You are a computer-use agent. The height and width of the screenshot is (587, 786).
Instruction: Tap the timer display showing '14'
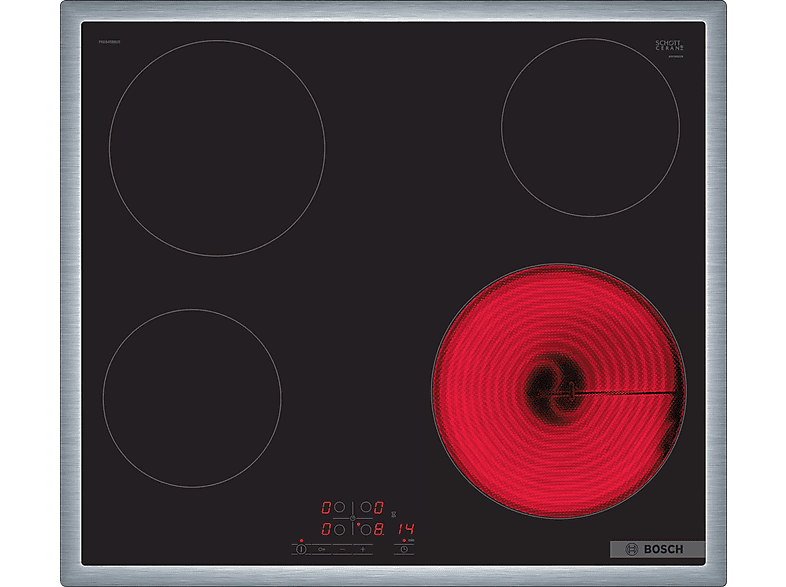[407, 529]
